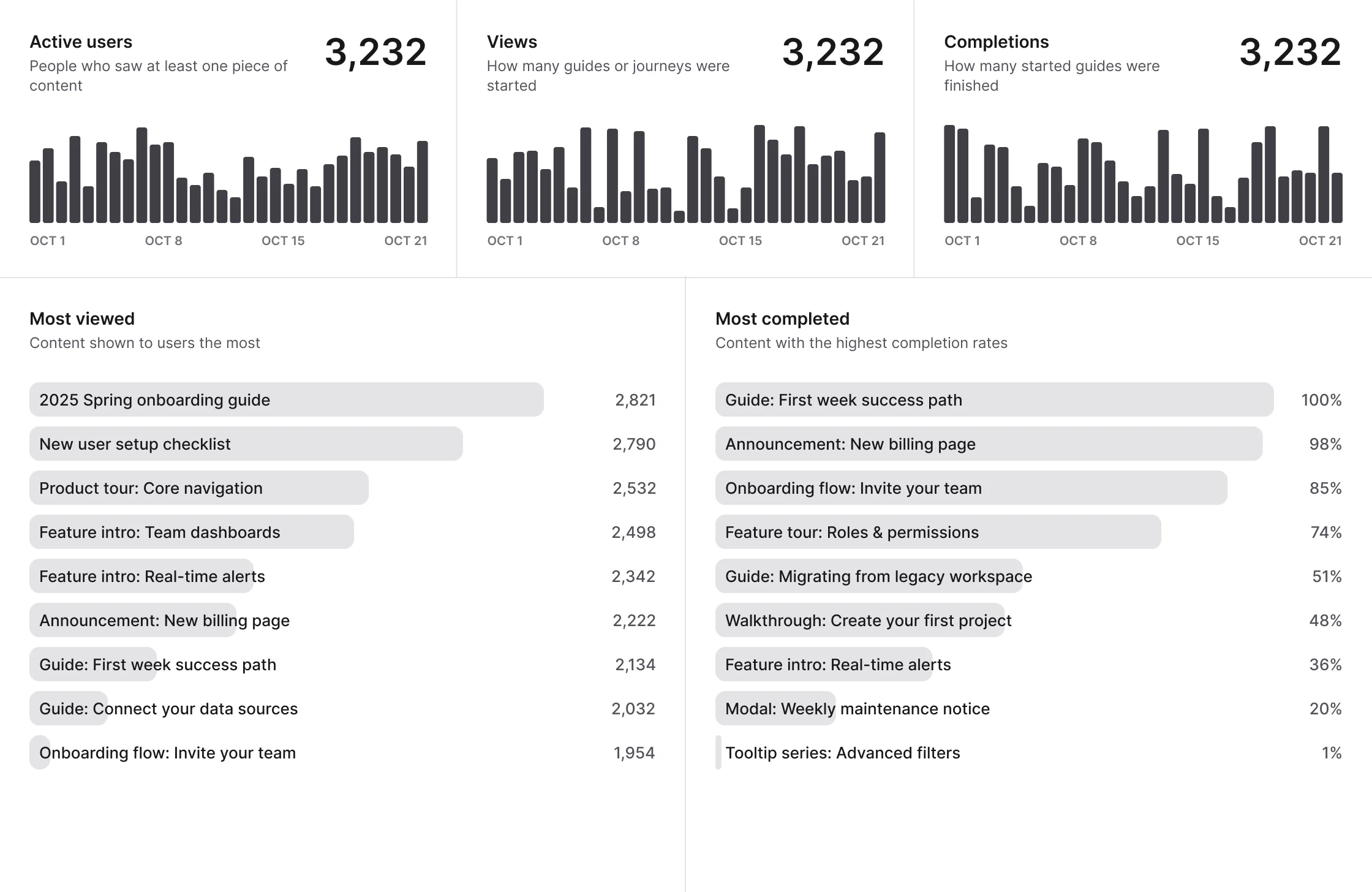Click the OCT 8 label under Active users chart
1372x892 pixels.
click(164, 241)
